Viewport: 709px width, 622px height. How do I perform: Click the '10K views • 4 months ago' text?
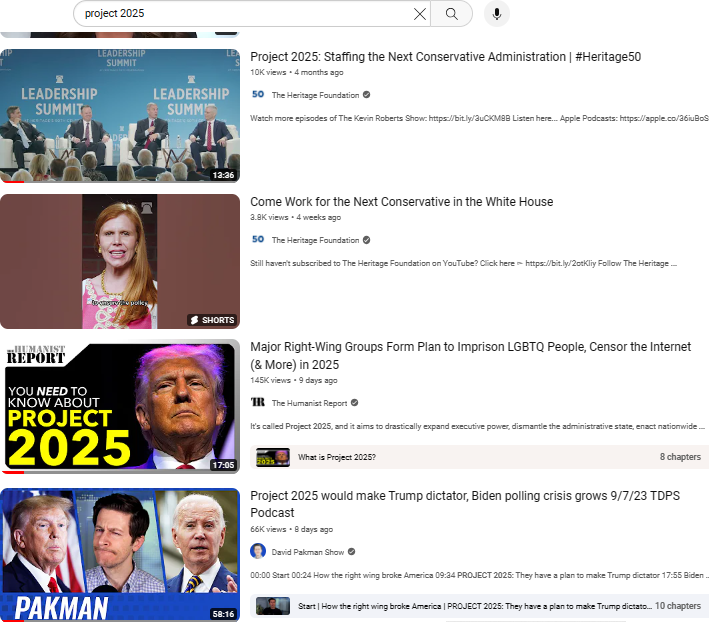[297, 72]
